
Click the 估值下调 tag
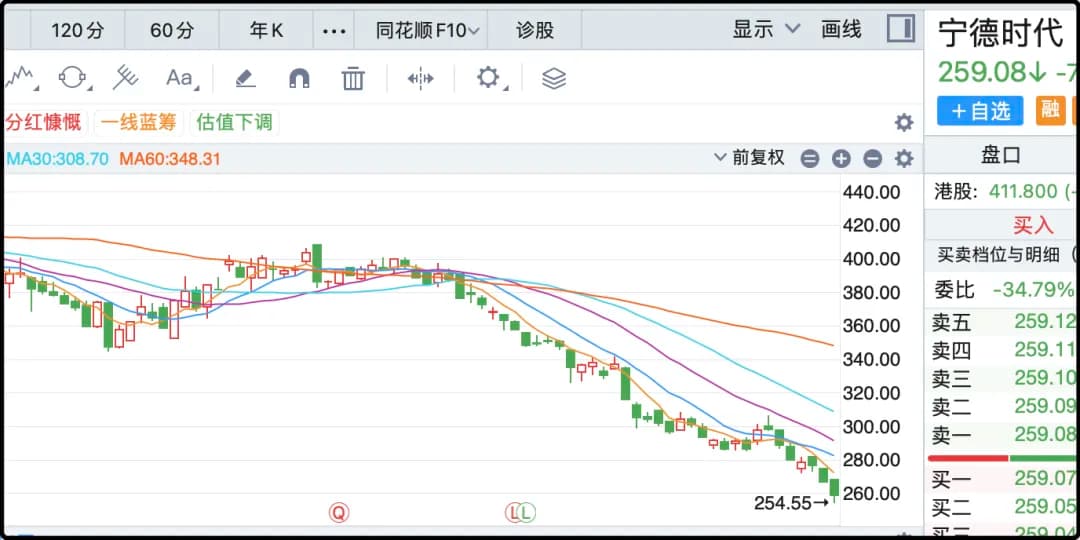click(234, 123)
